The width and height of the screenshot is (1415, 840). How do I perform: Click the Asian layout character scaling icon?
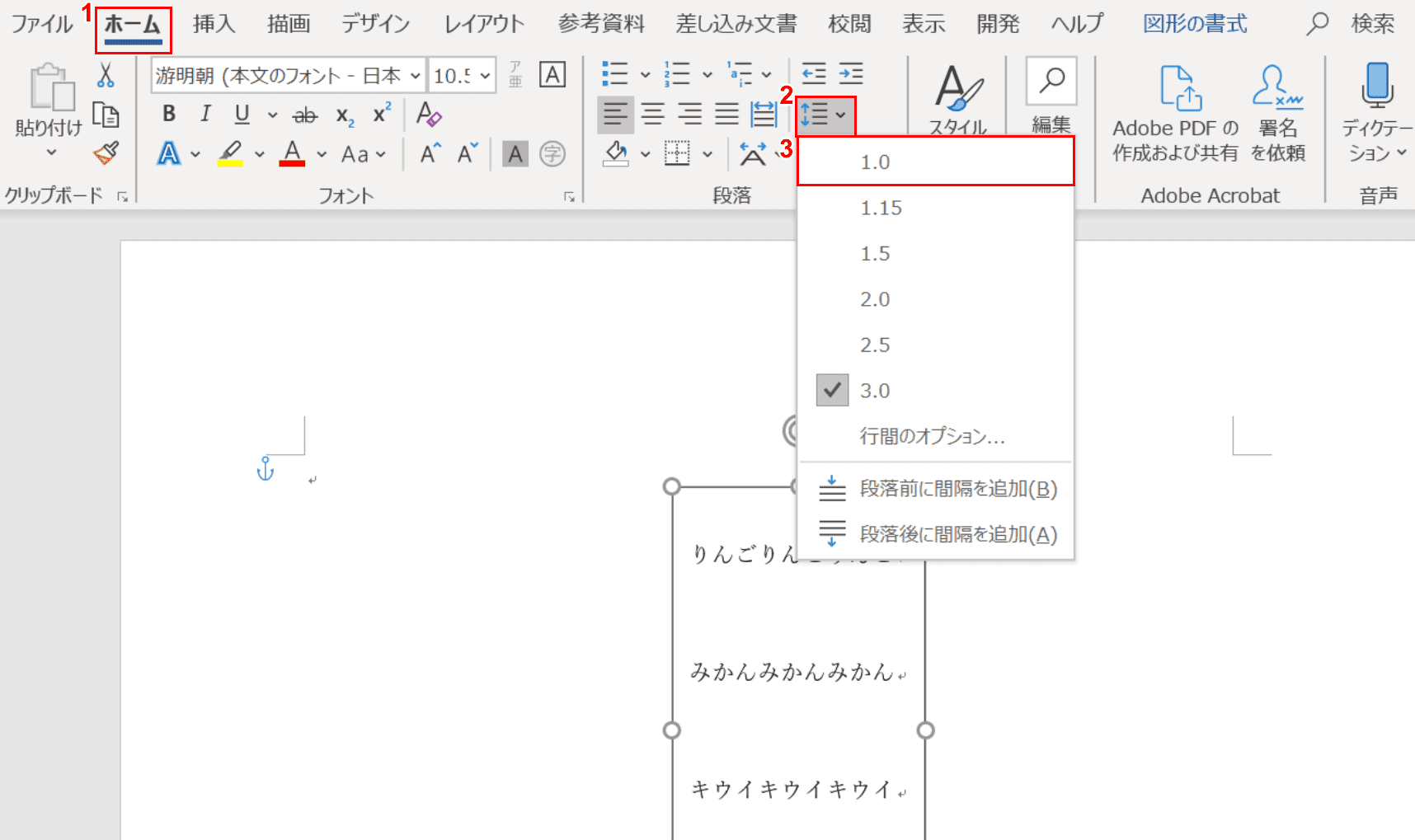click(752, 153)
